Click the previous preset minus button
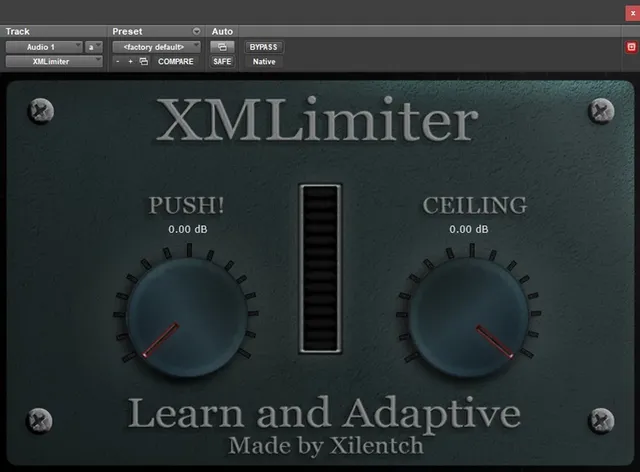Viewport: 640px width, 472px height. pos(118,62)
